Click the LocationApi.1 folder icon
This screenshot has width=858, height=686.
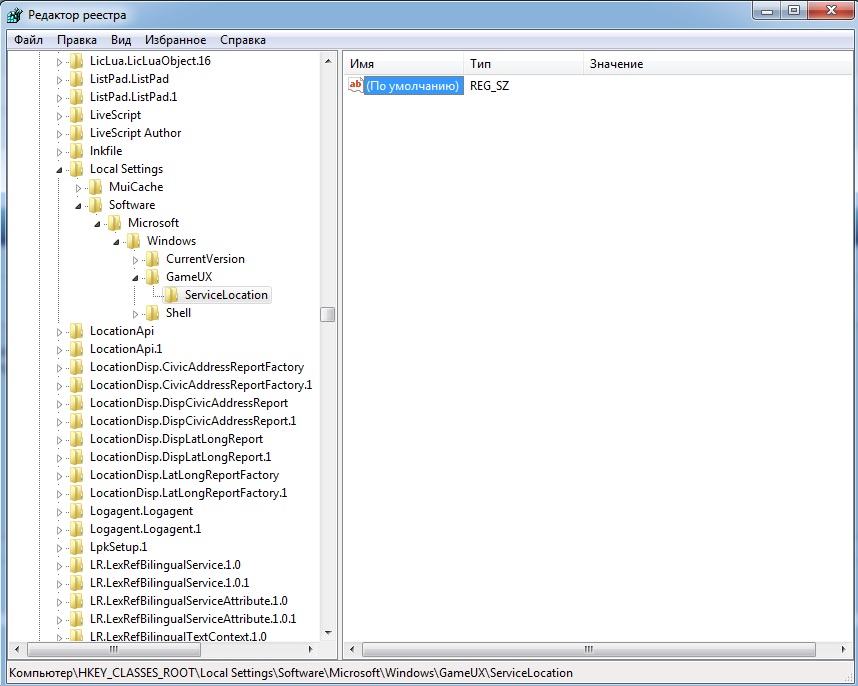click(77, 350)
